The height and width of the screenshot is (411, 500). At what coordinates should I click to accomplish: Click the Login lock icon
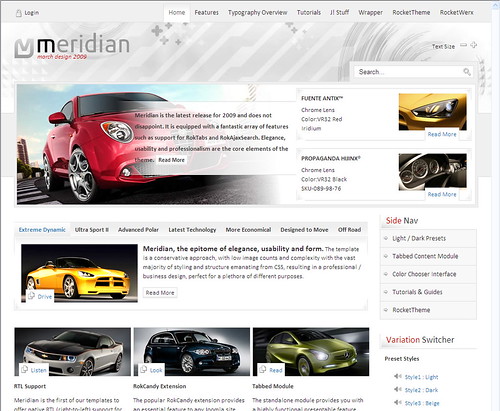[x=19, y=13]
